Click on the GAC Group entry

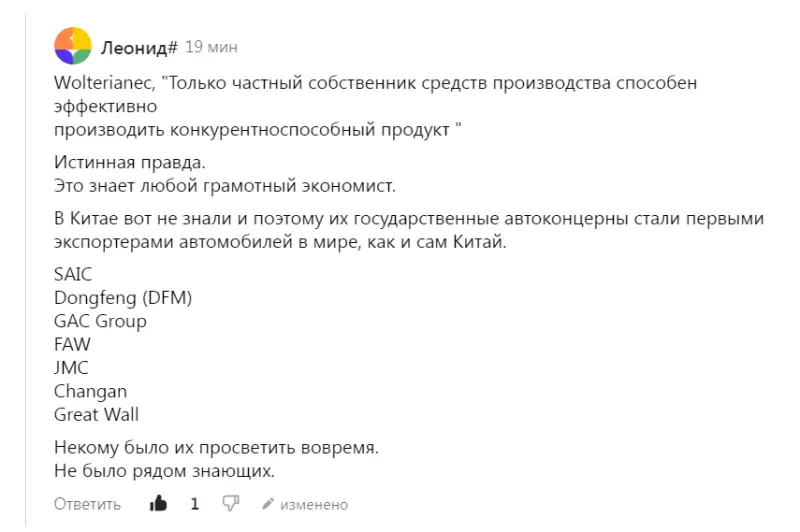coord(100,321)
